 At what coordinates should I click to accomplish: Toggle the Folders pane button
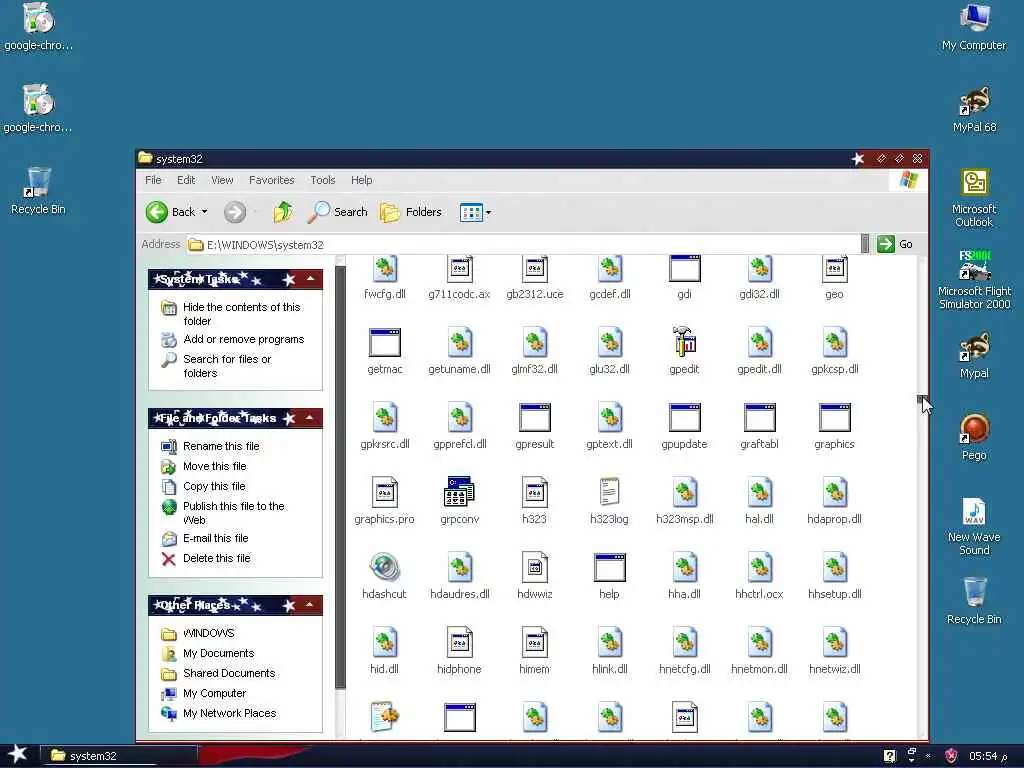(411, 212)
